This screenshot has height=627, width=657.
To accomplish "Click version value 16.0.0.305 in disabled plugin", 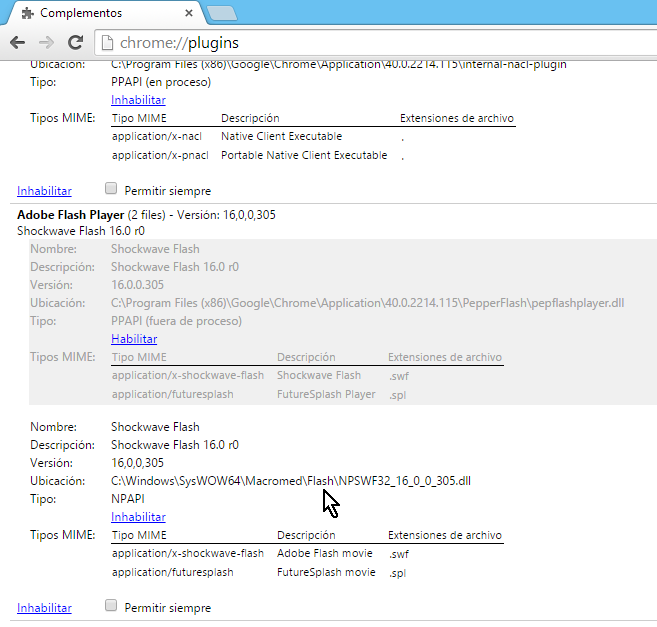I will [137, 285].
